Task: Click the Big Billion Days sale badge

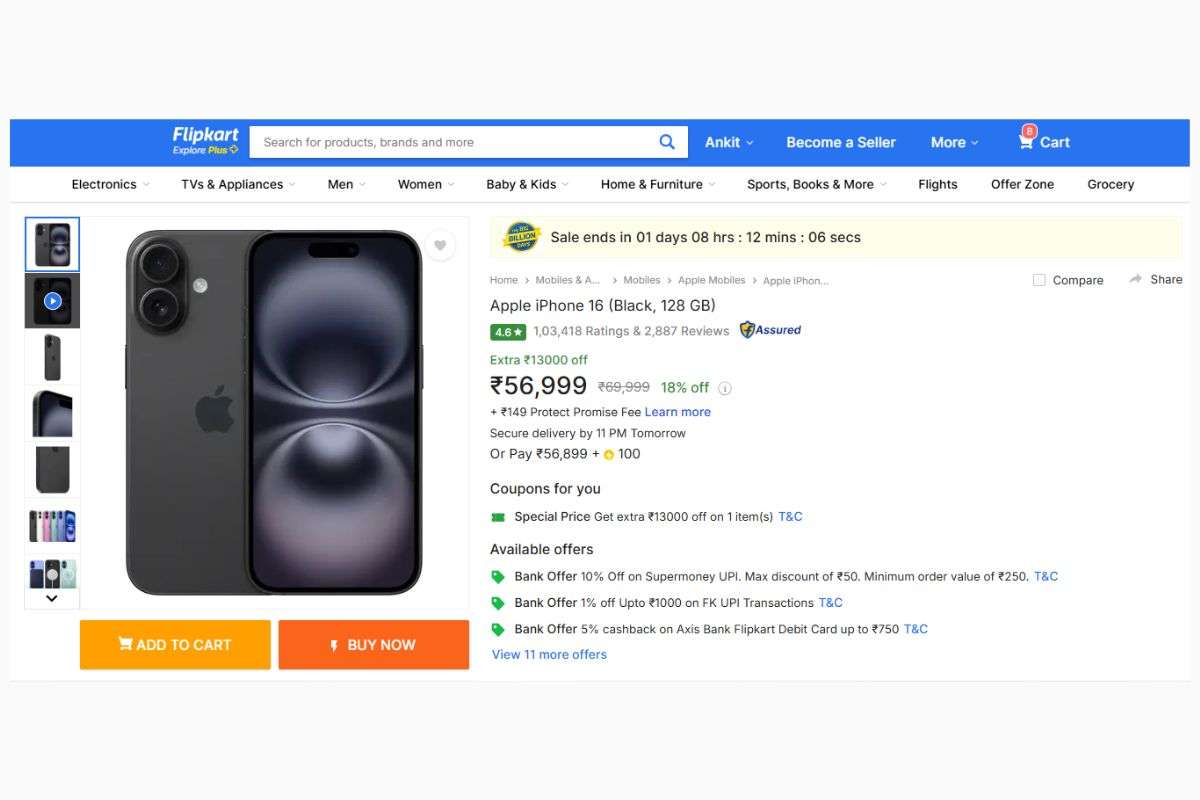Action: click(x=519, y=237)
